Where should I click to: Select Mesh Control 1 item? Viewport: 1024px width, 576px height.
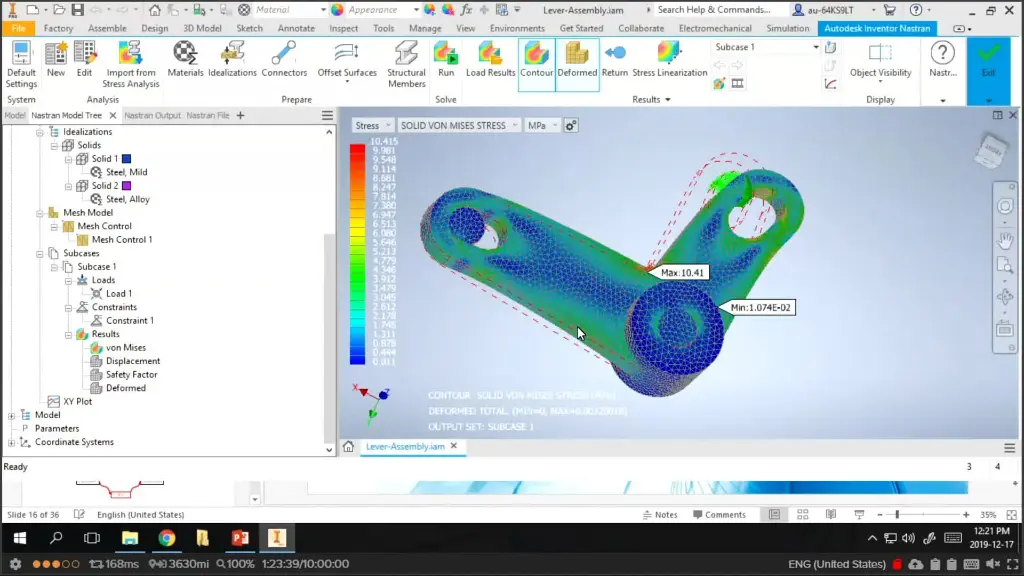click(122, 240)
